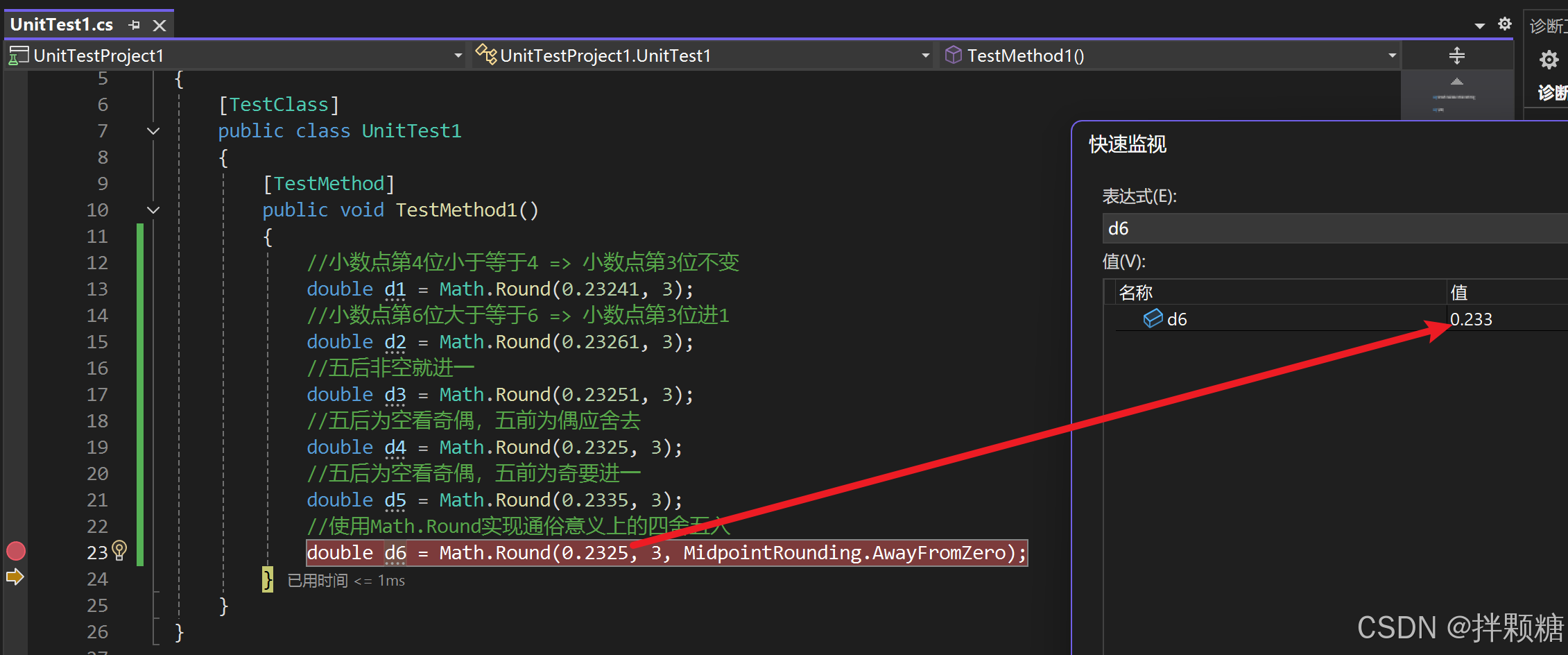Open the TestMethod1() member dropdown
Image resolution: width=1568 pixels, height=655 pixels.
point(1392,55)
